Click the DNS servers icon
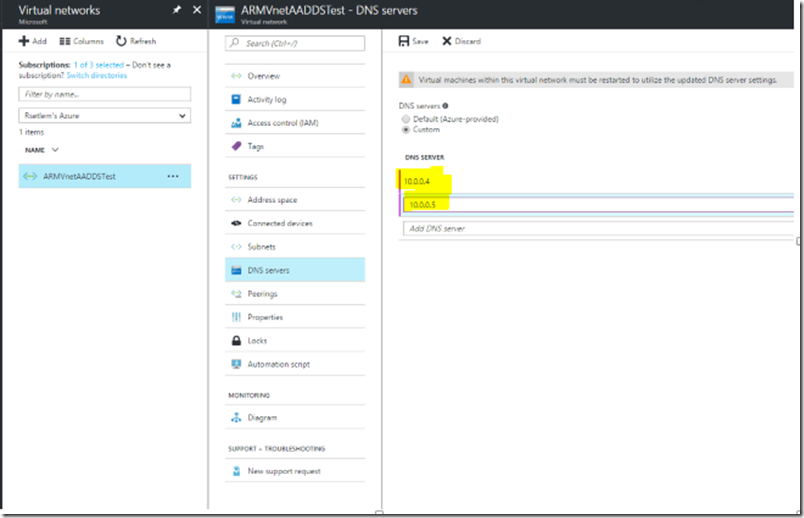 coord(236,270)
